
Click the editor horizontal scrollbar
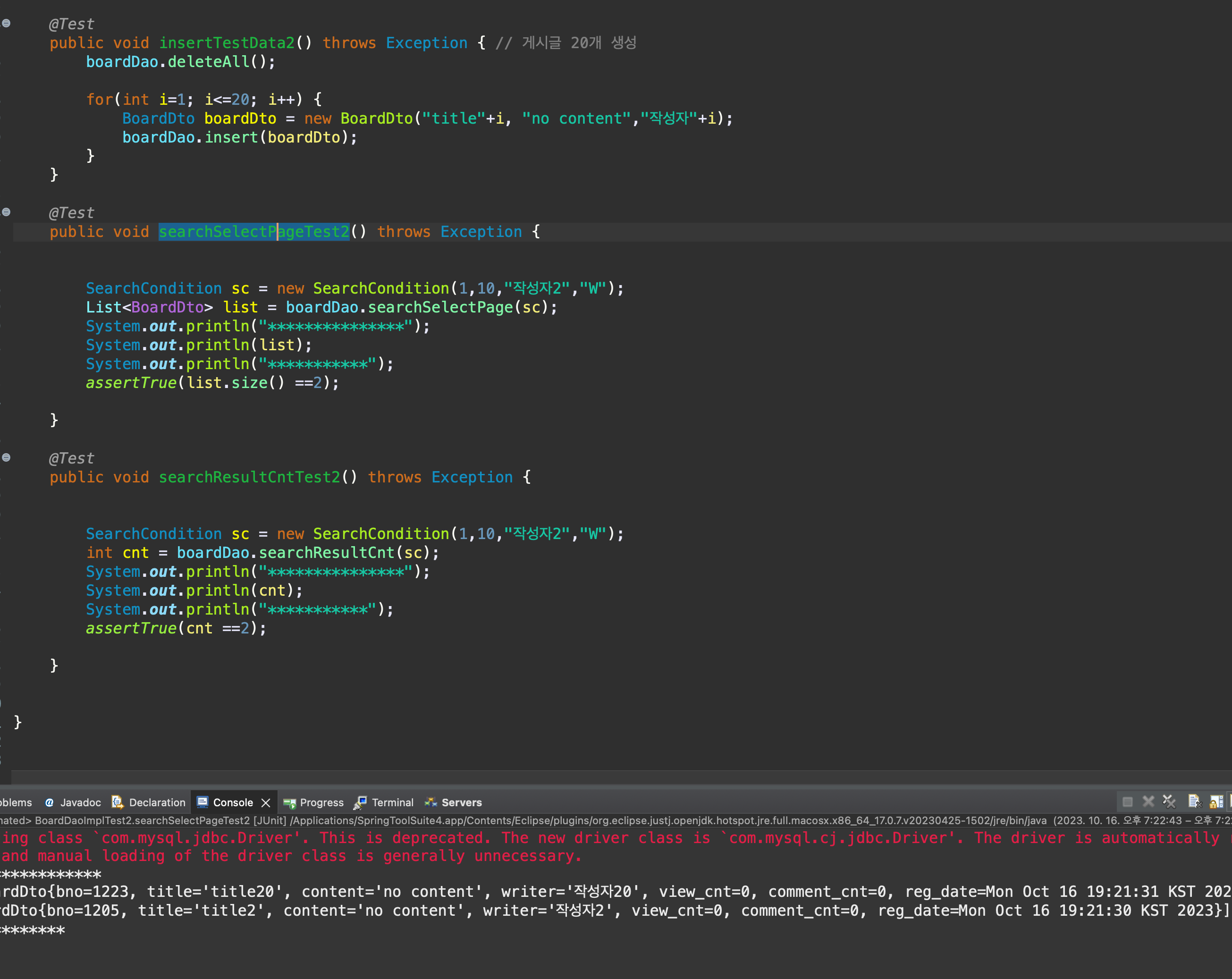click(621, 776)
